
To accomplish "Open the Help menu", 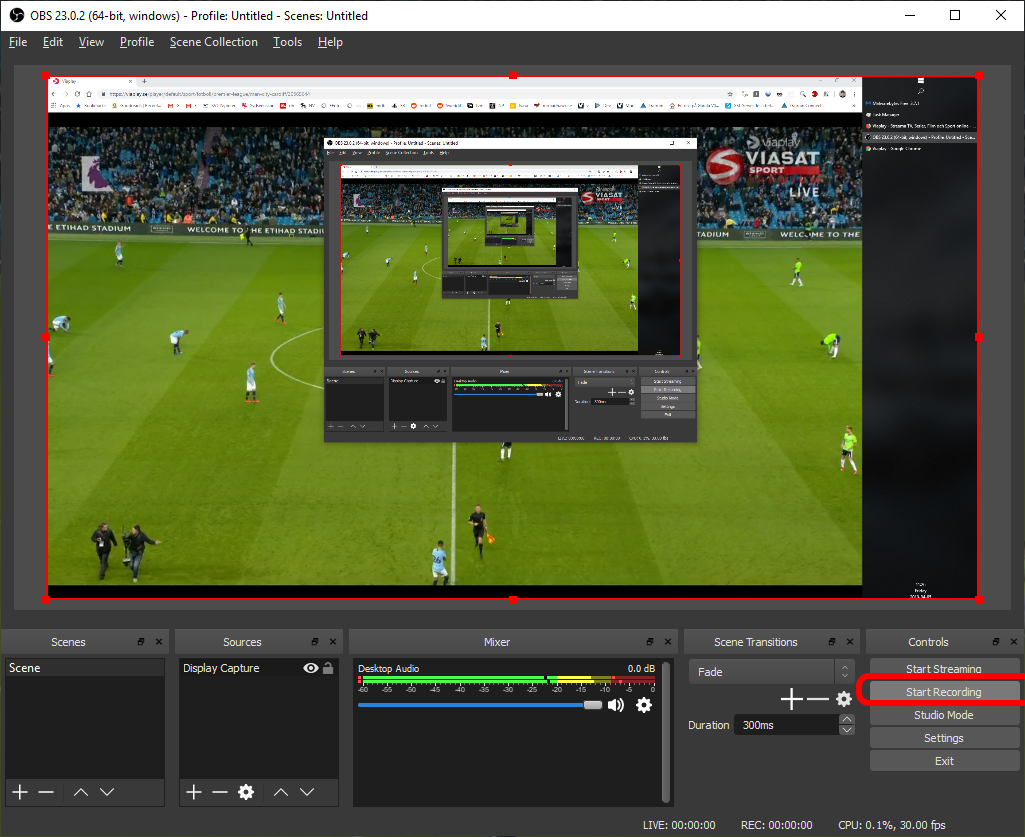I will point(330,42).
